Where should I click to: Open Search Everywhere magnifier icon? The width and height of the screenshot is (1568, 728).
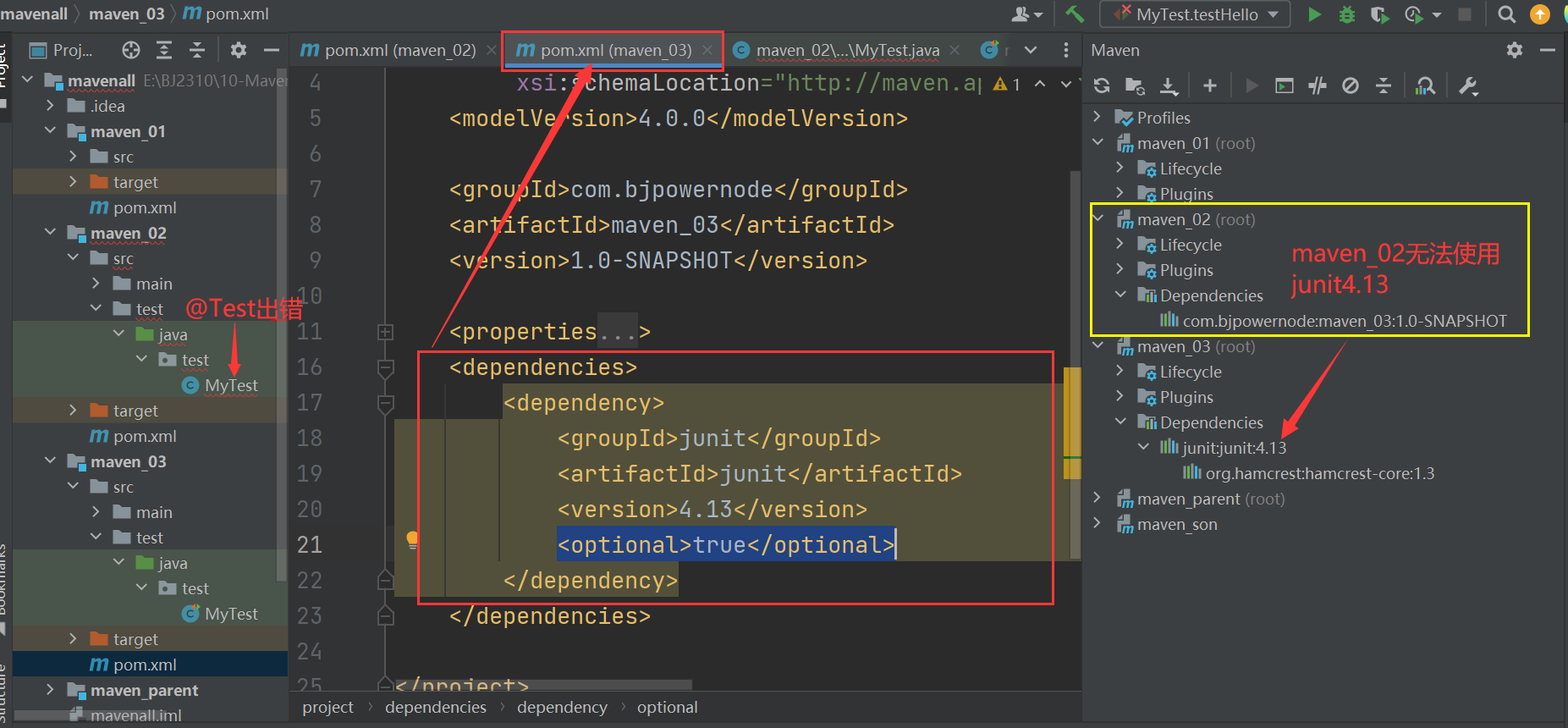pyautogui.click(x=1506, y=14)
